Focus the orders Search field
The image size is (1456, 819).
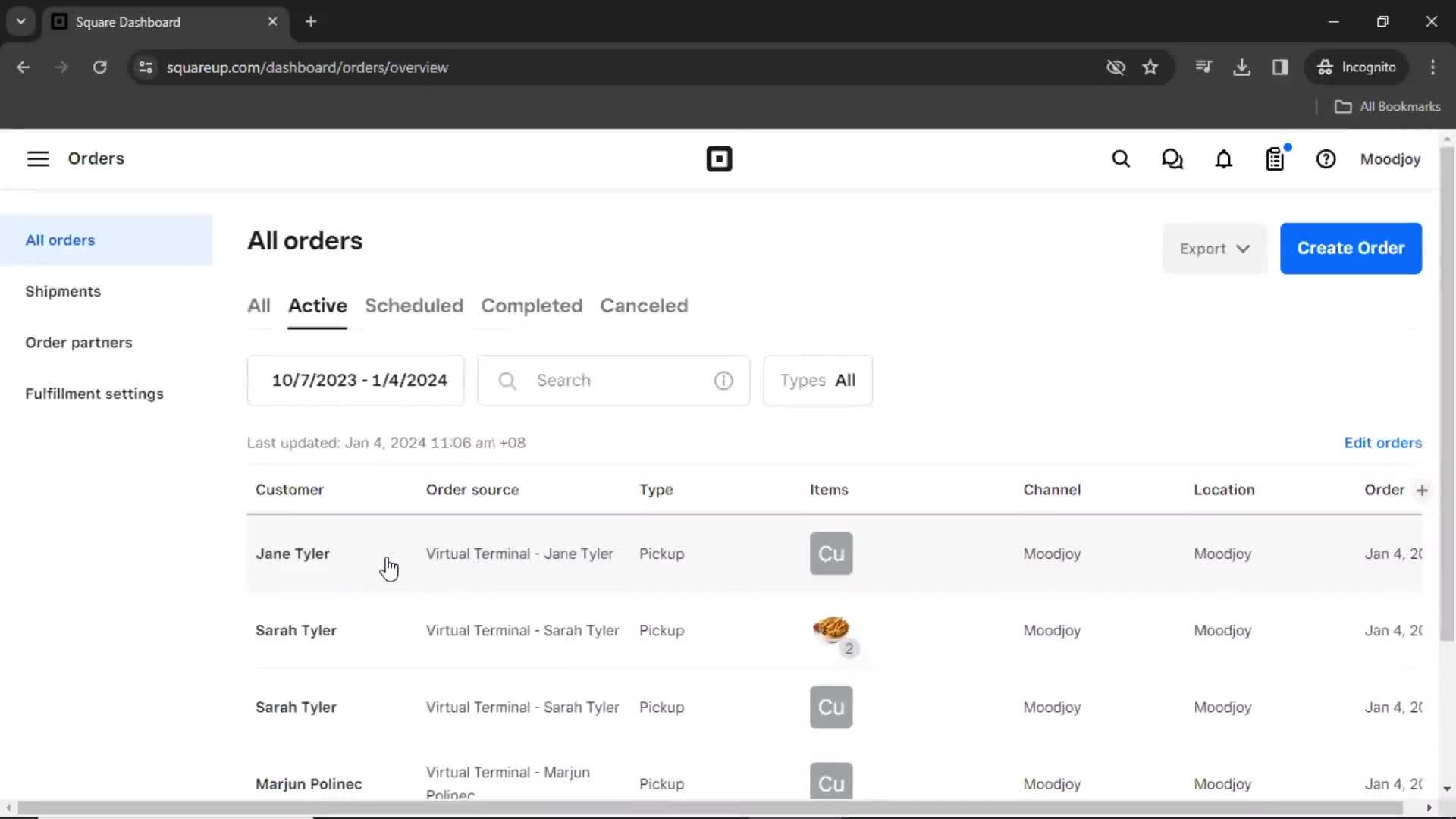pyautogui.click(x=613, y=381)
